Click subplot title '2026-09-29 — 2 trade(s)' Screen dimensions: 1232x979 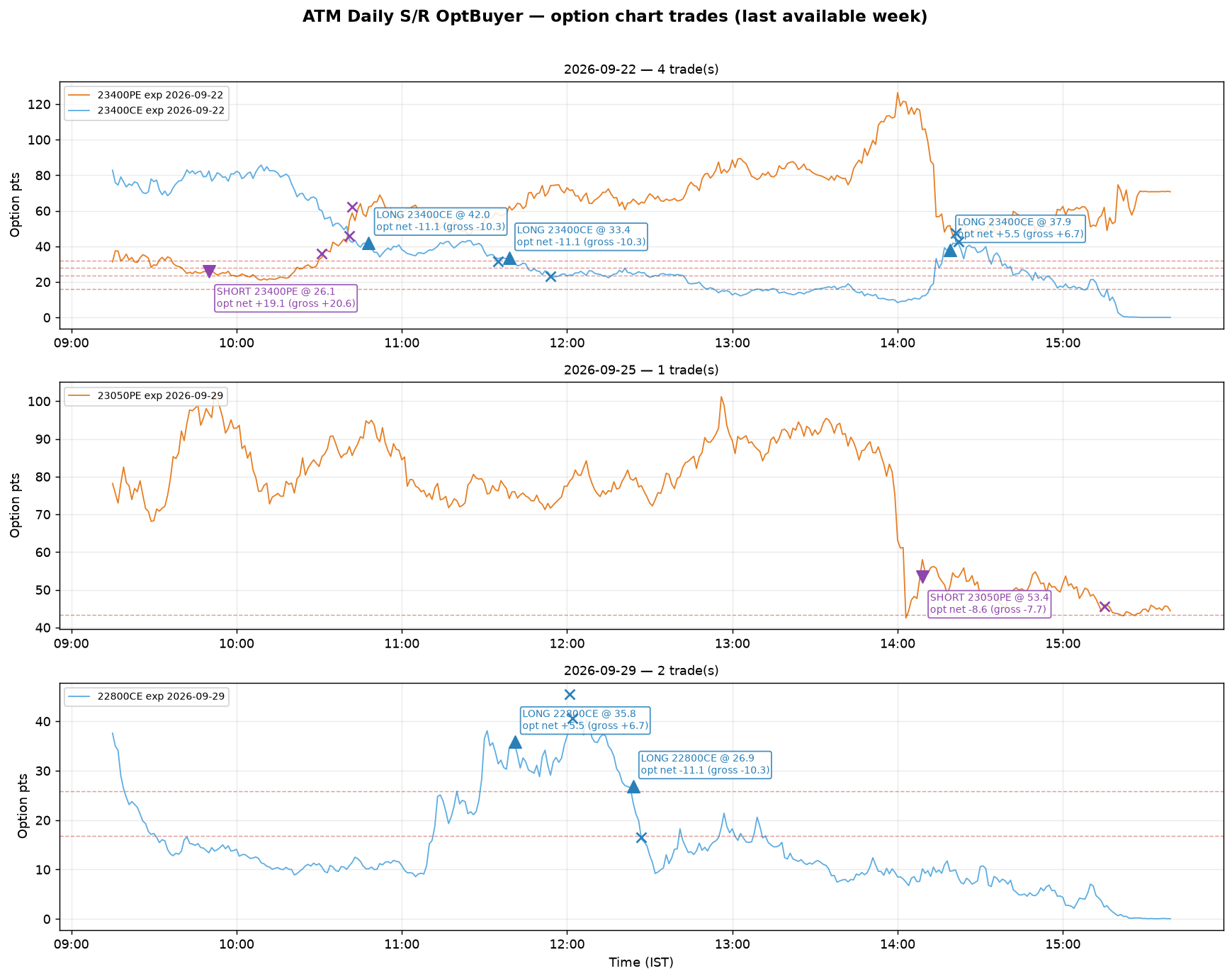tap(641, 670)
